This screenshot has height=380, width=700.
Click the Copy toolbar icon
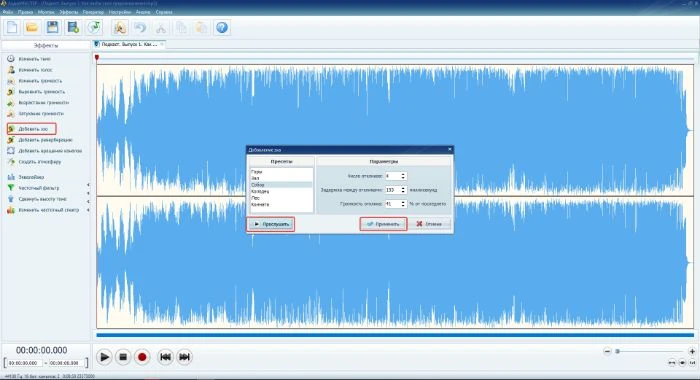(181, 28)
